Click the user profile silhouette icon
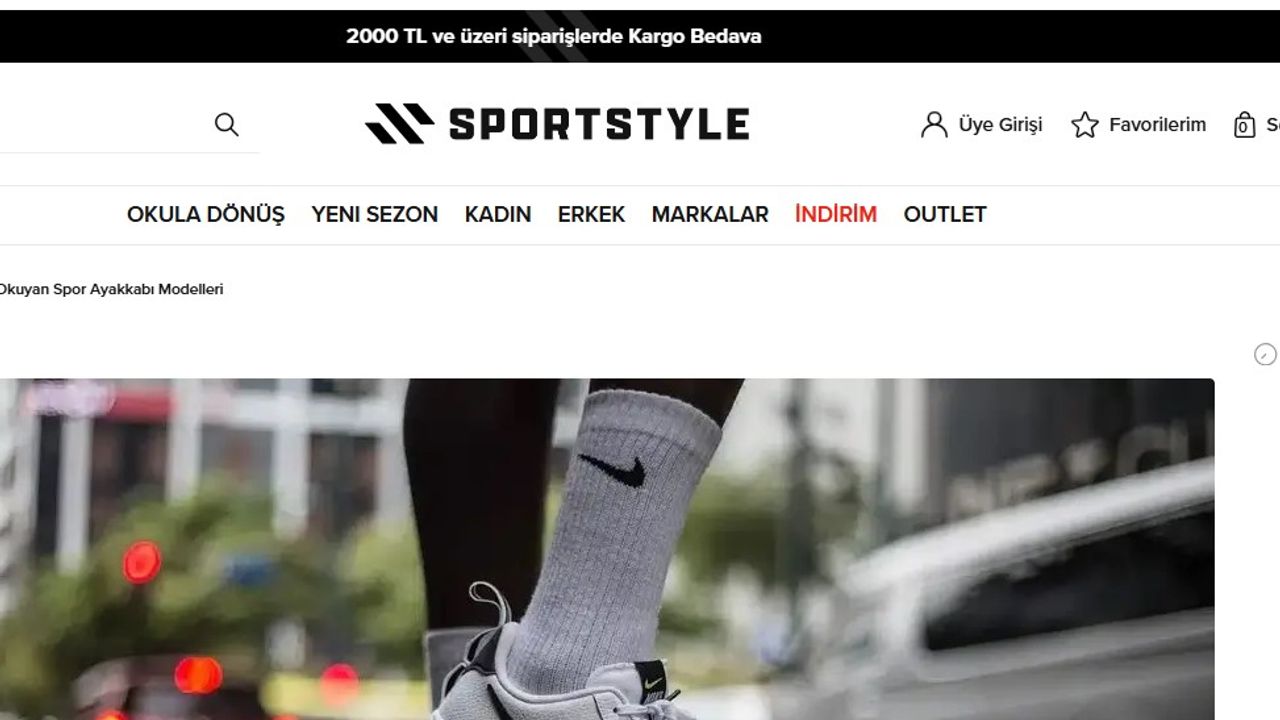Image resolution: width=1280 pixels, height=720 pixels. [x=934, y=125]
